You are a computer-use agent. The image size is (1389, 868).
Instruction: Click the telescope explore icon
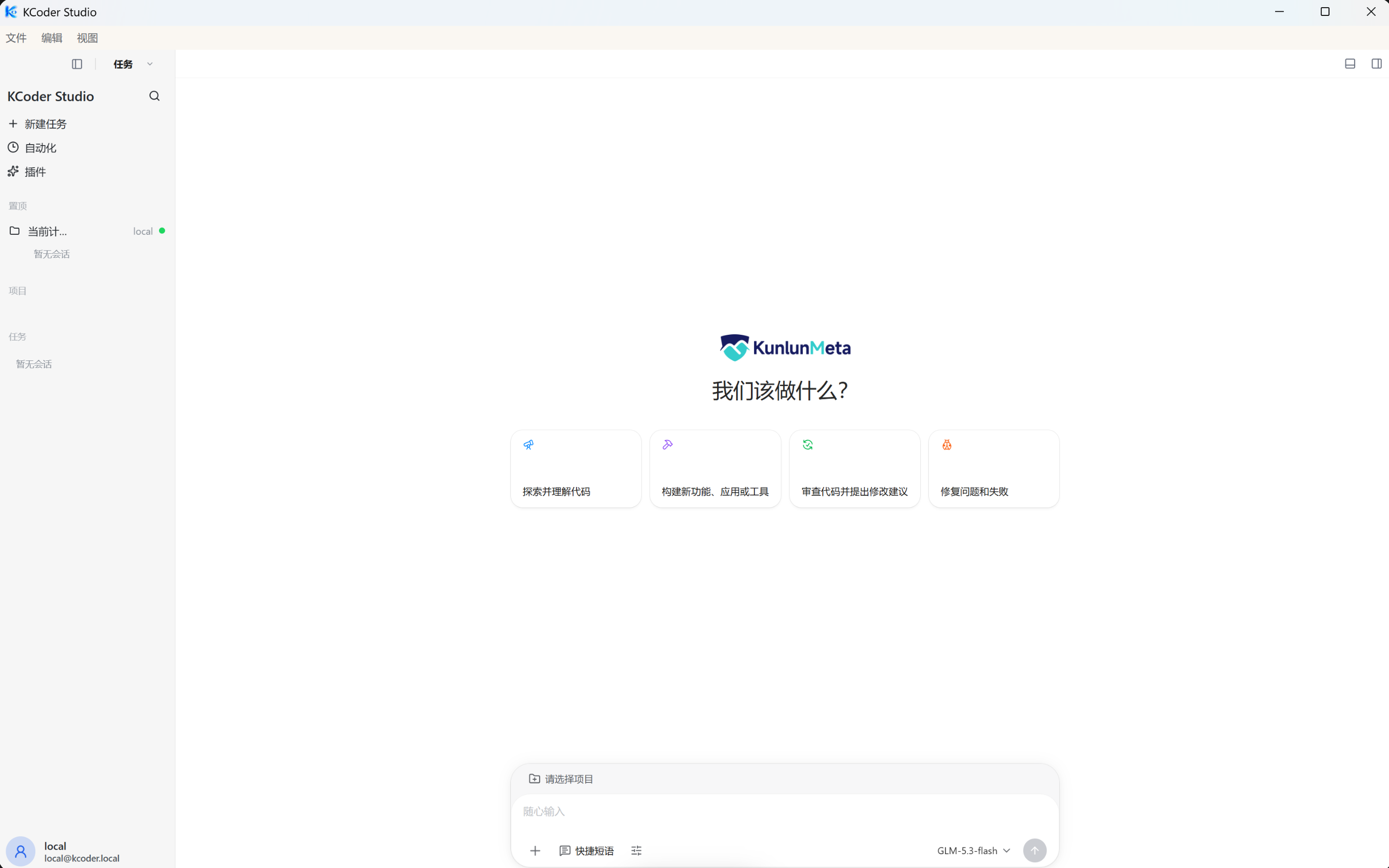(x=529, y=445)
